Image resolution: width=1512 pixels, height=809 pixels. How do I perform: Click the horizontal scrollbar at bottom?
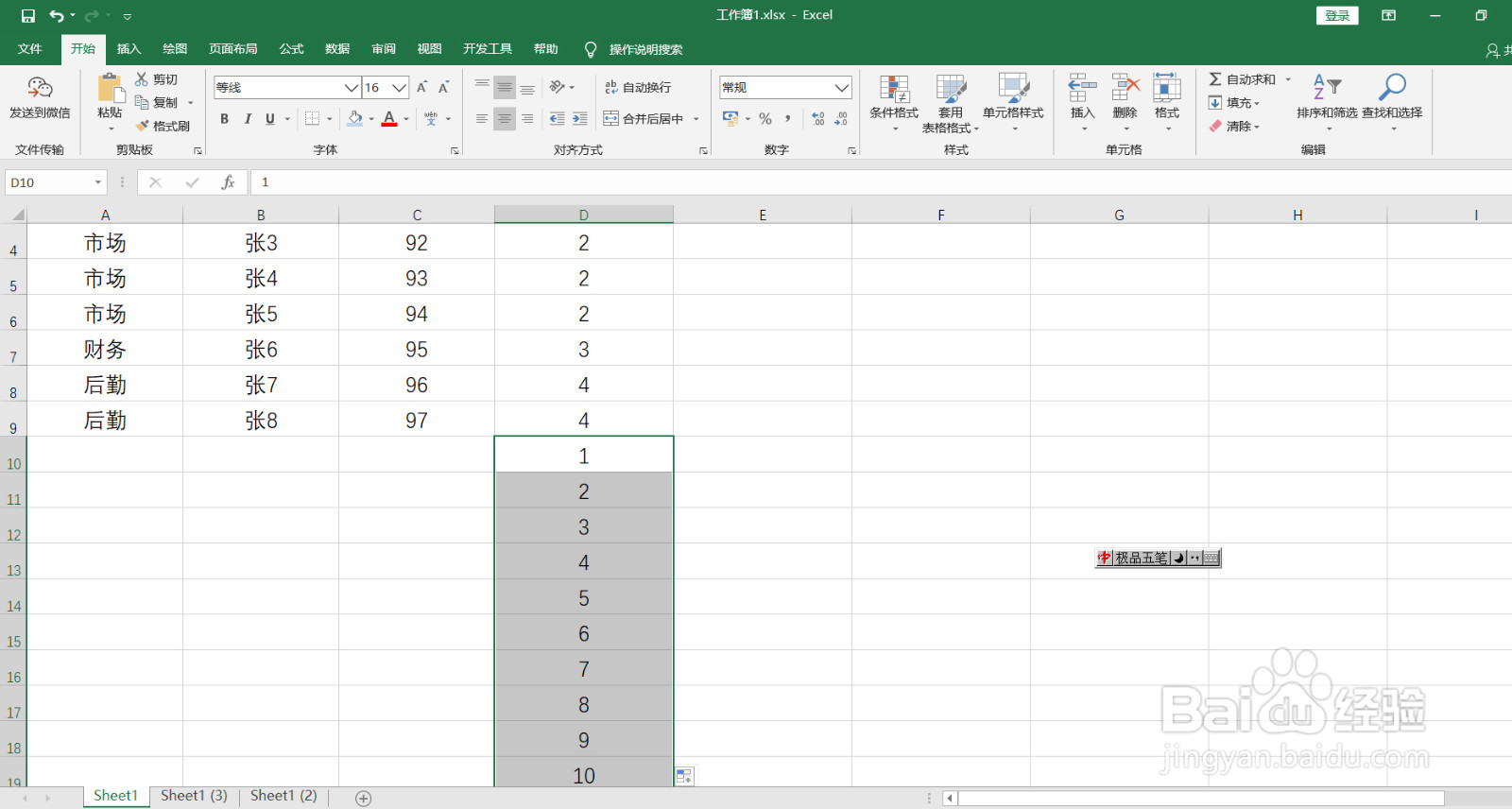click(1200, 799)
